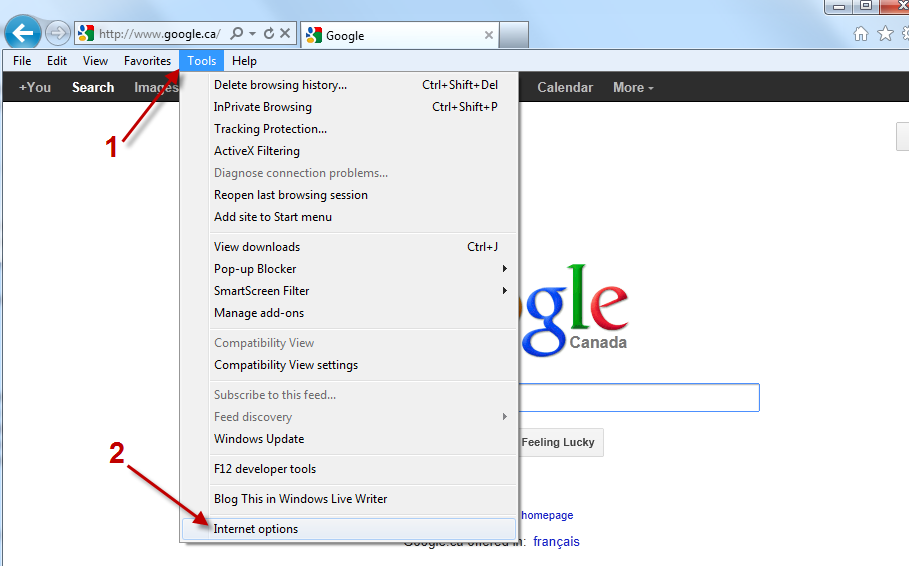Image resolution: width=909 pixels, height=566 pixels.
Task: Click Search in Google bar
Action: [x=93, y=88]
